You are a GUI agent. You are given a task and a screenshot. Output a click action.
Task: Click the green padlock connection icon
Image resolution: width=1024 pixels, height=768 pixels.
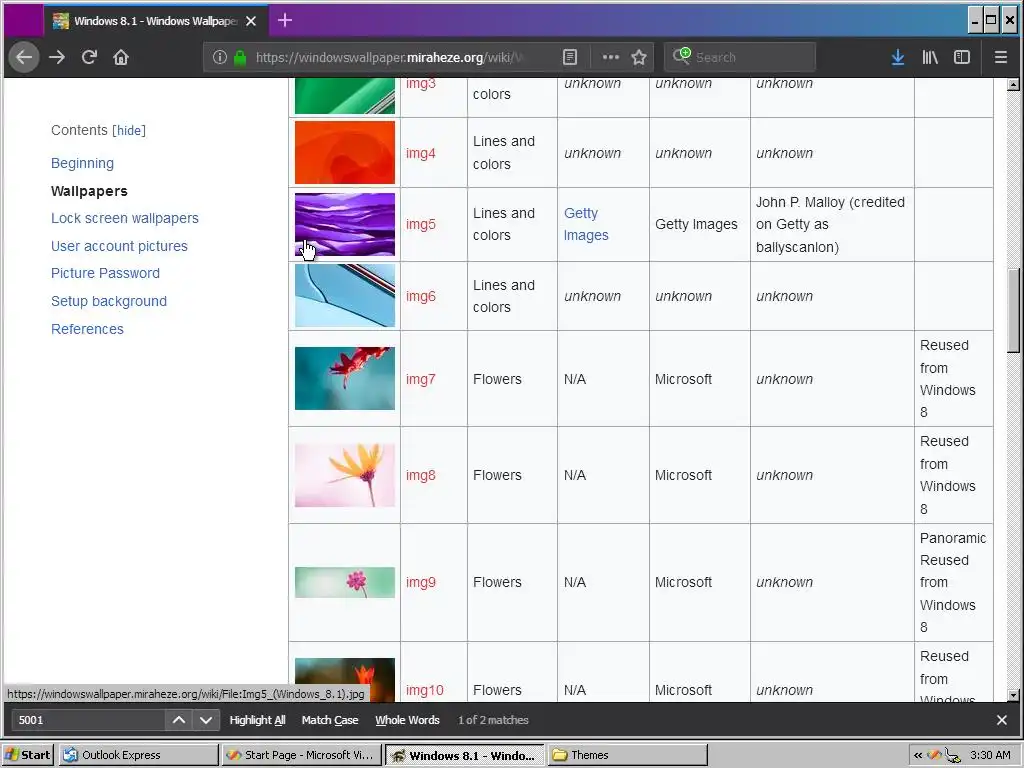[240, 57]
